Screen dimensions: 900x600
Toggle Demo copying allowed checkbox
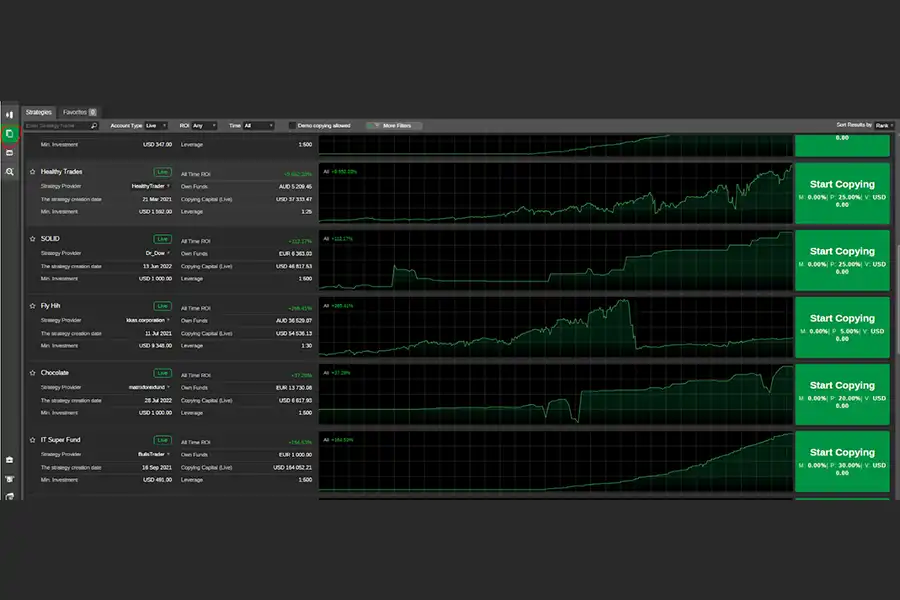(292, 126)
